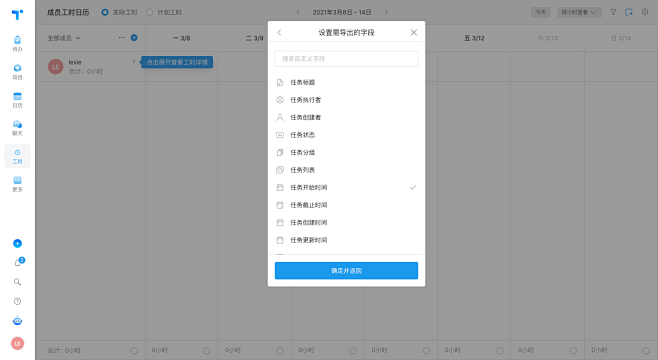The height and width of the screenshot is (360, 658).
Task: Select the 计划工时 radio button
Action: 149,12
